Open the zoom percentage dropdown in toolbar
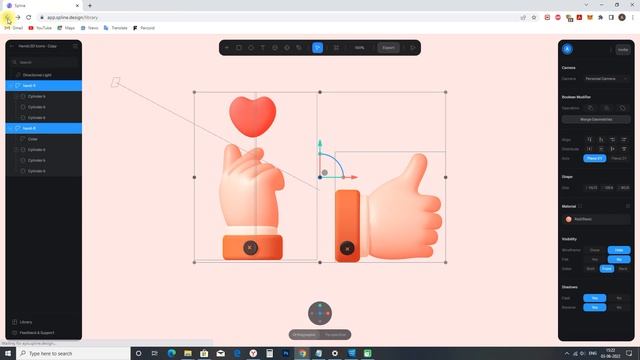640x360 pixels. click(360, 48)
